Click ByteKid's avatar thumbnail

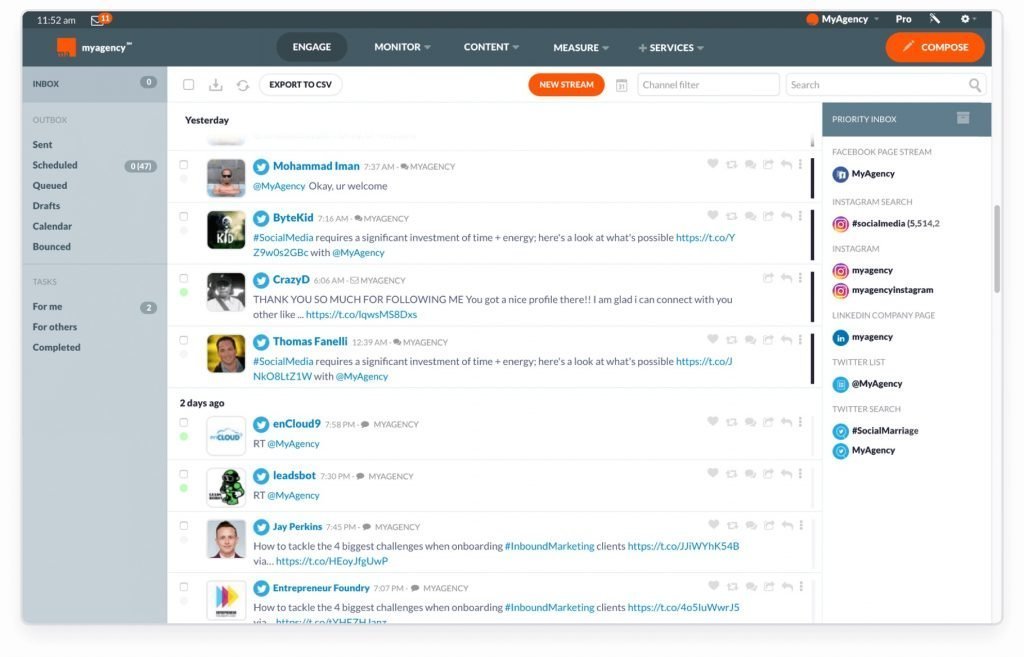[x=226, y=230]
